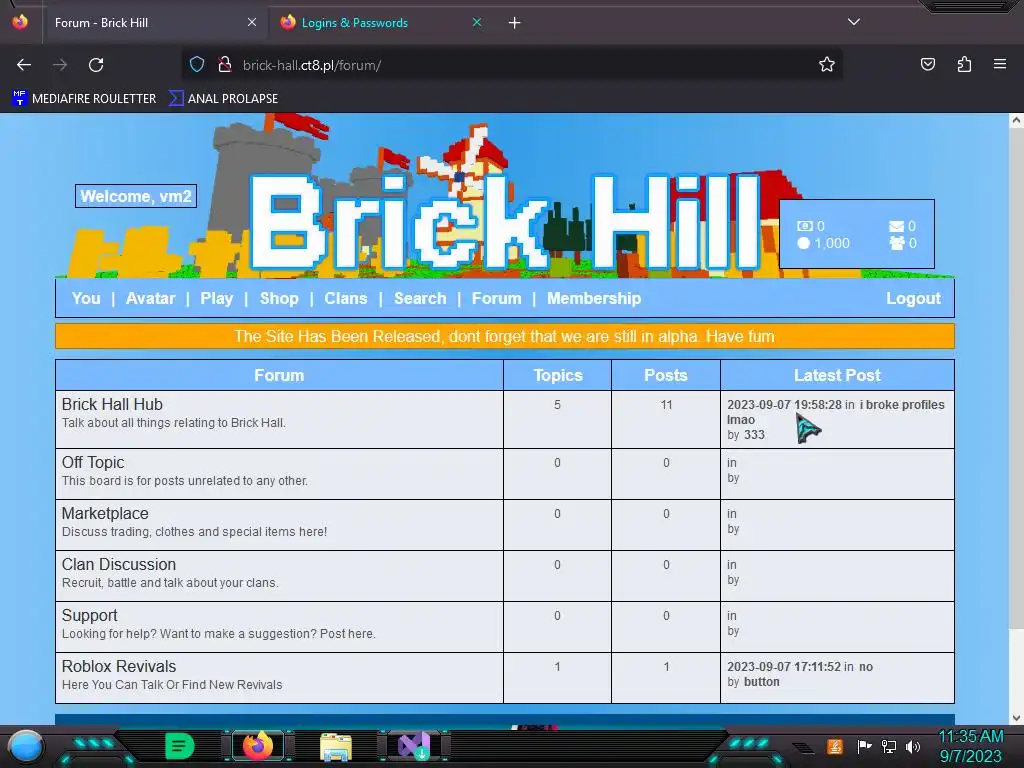Open the taskbar clock showing 11:35 AM
The height and width of the screenshot is (768, 1024).
(x=970, y=746)
